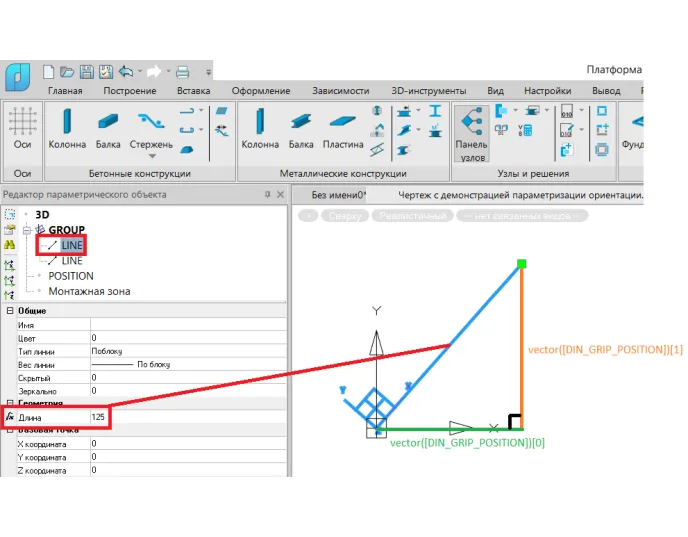
Task: Click the Z axis orientation icon in sidebar
Action: click(9, 295)
